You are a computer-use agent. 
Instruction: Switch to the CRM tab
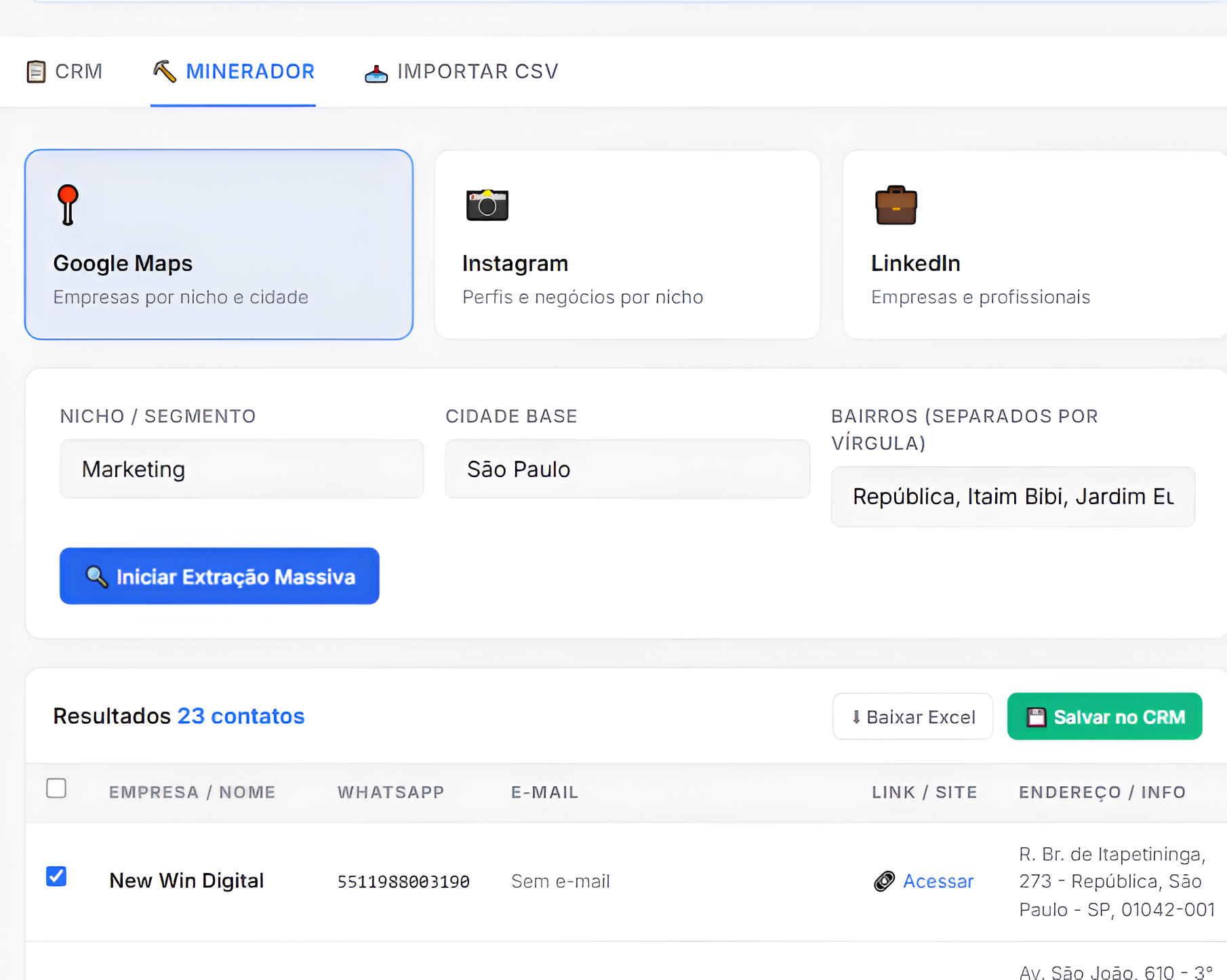pos(64,71)
